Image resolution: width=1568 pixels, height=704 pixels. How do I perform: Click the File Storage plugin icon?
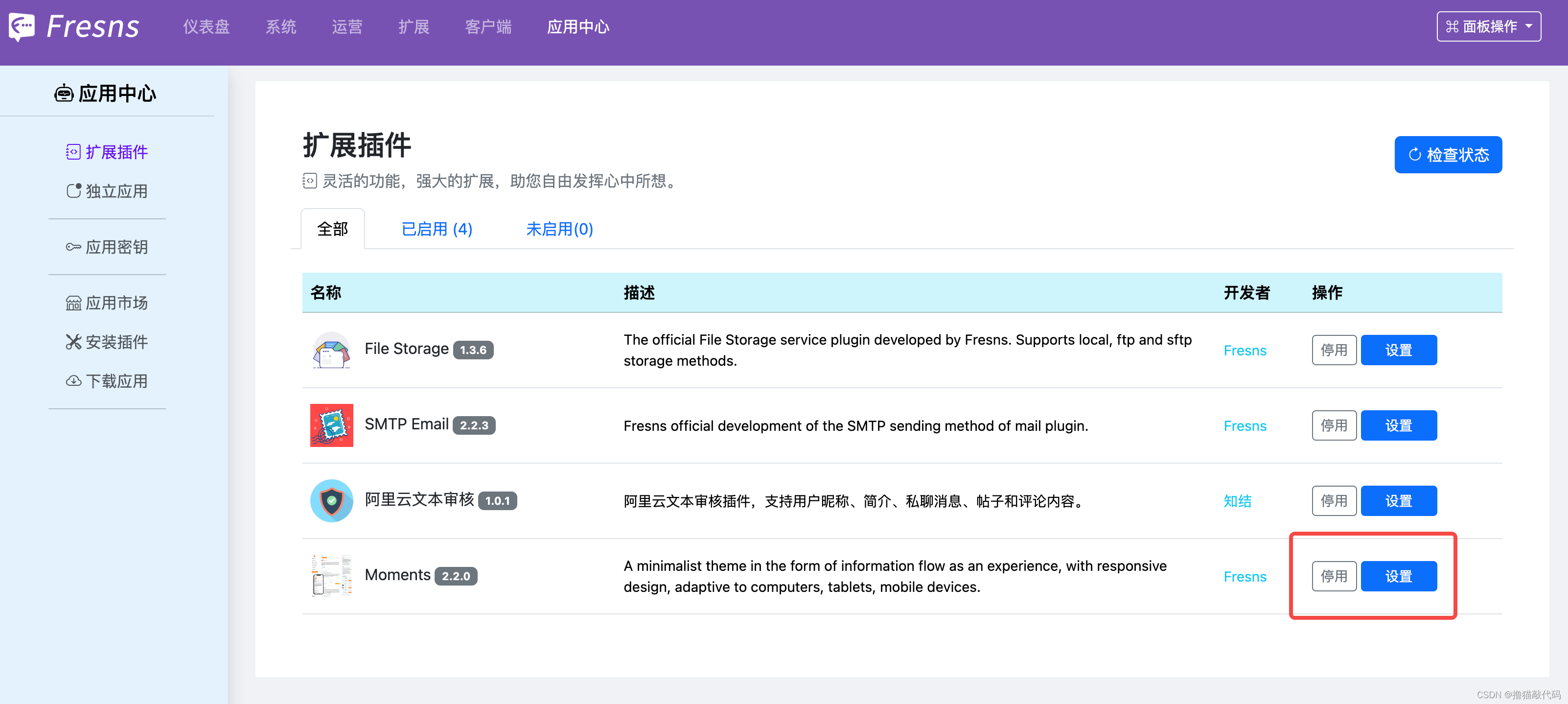tap(331, 350)
